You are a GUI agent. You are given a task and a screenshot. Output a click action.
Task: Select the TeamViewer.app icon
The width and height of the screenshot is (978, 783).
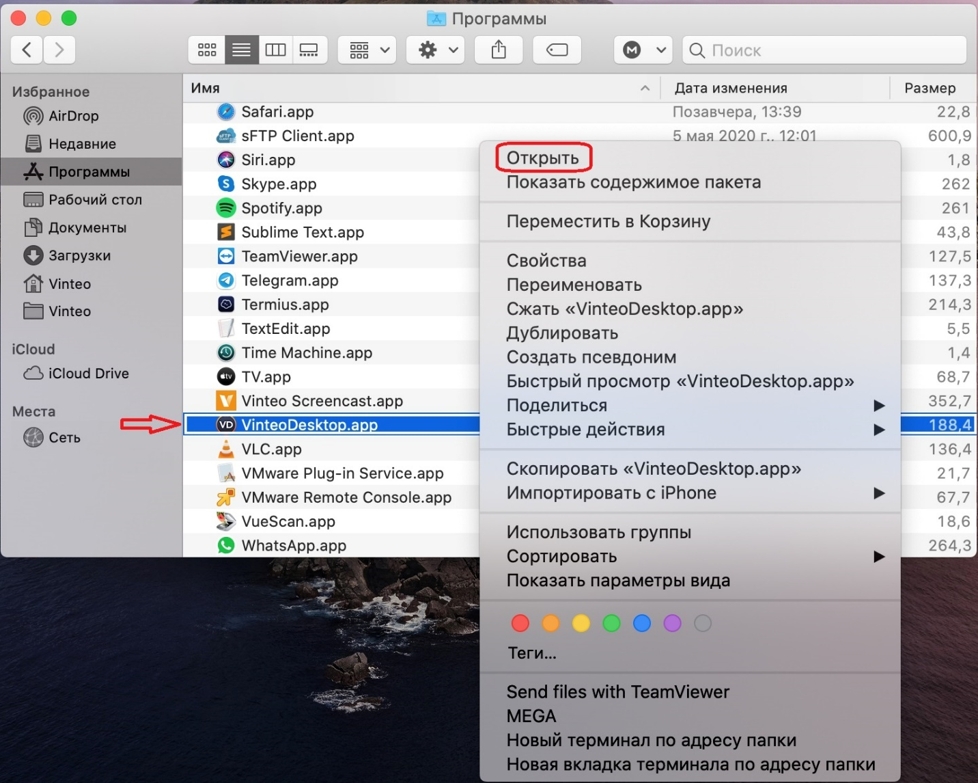pos(226,256)
